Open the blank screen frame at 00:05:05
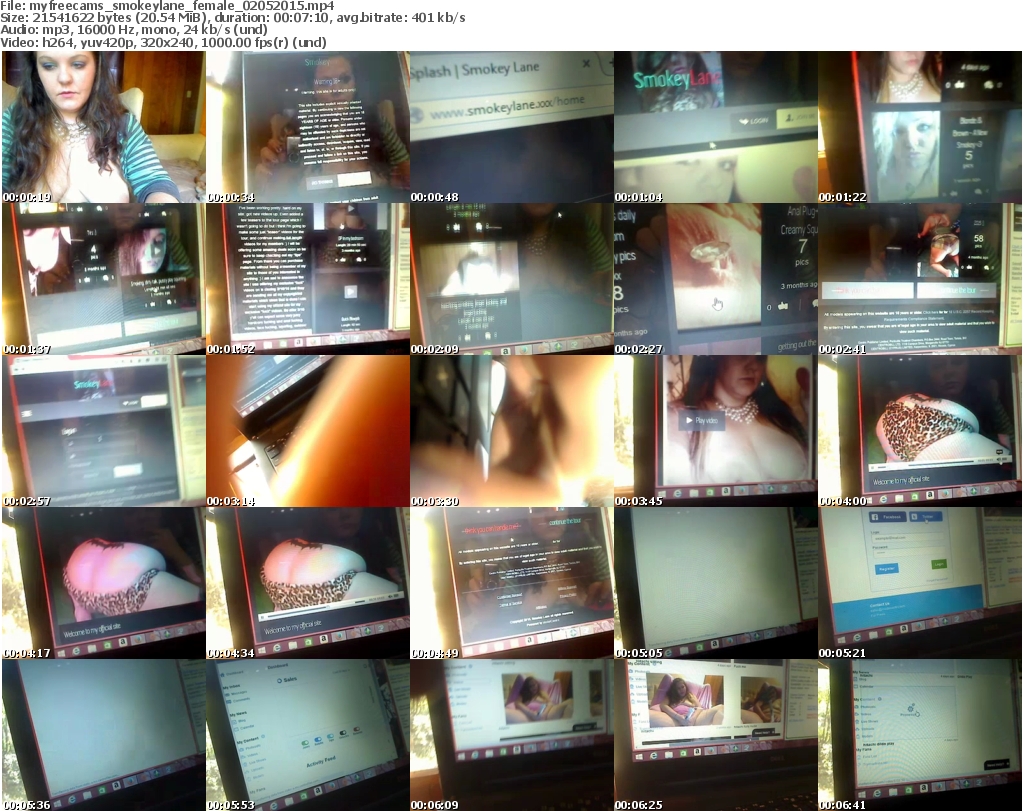This screenshot has width=1024, height=811. 715,584
